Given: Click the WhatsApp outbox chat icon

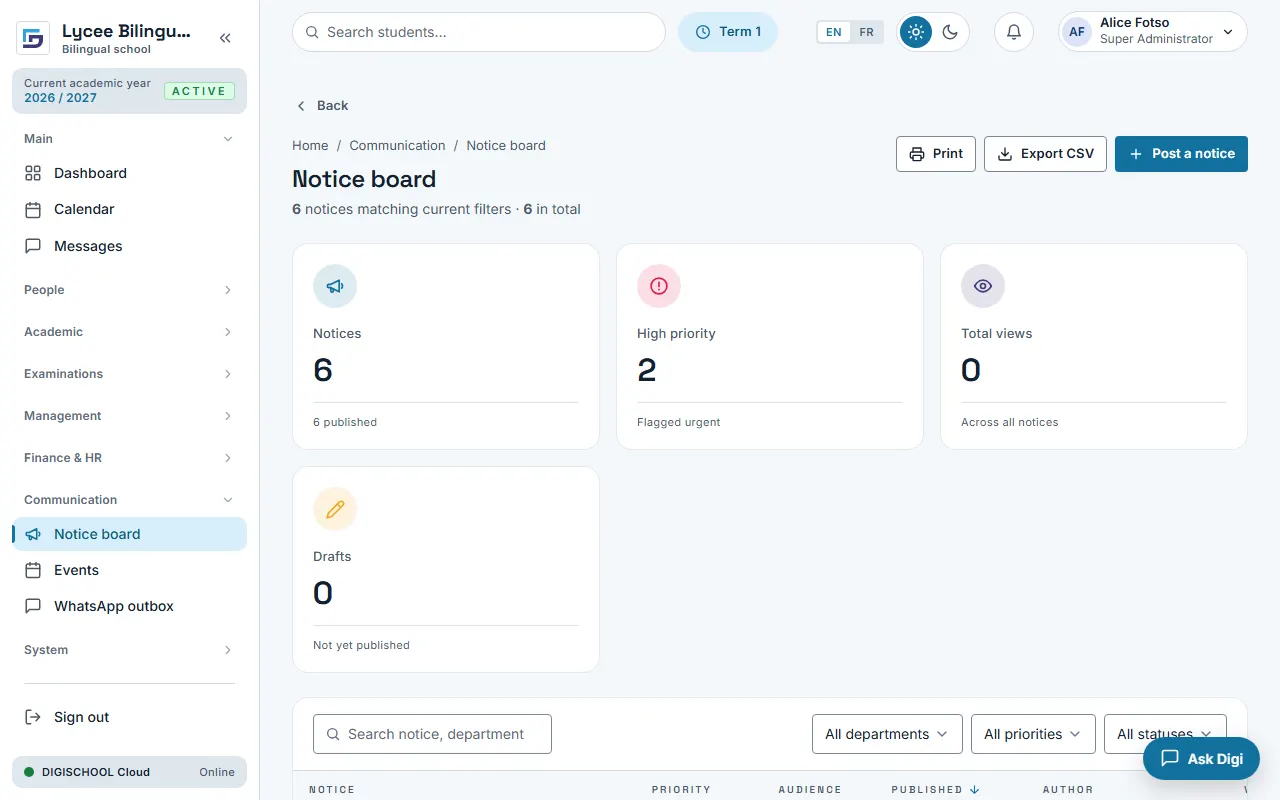Looking at the screenshot, I should point(33,606).
